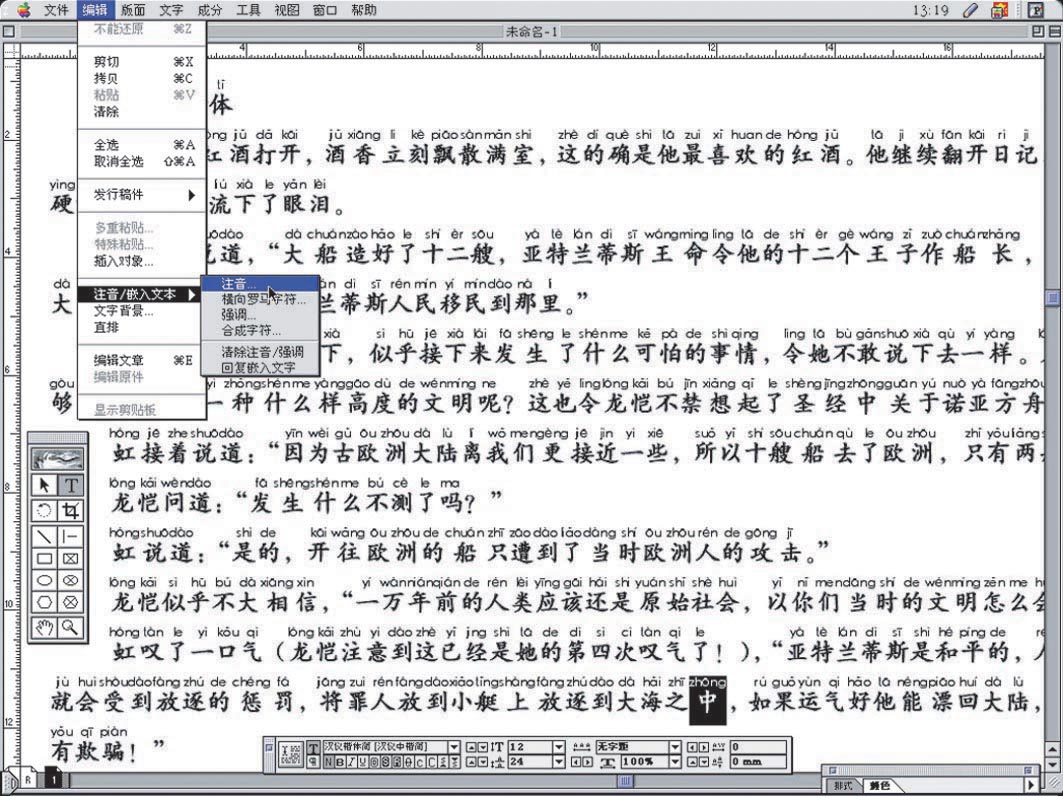
Task: Activate the Zoom magnifier tool
Action: pos(71,627)
